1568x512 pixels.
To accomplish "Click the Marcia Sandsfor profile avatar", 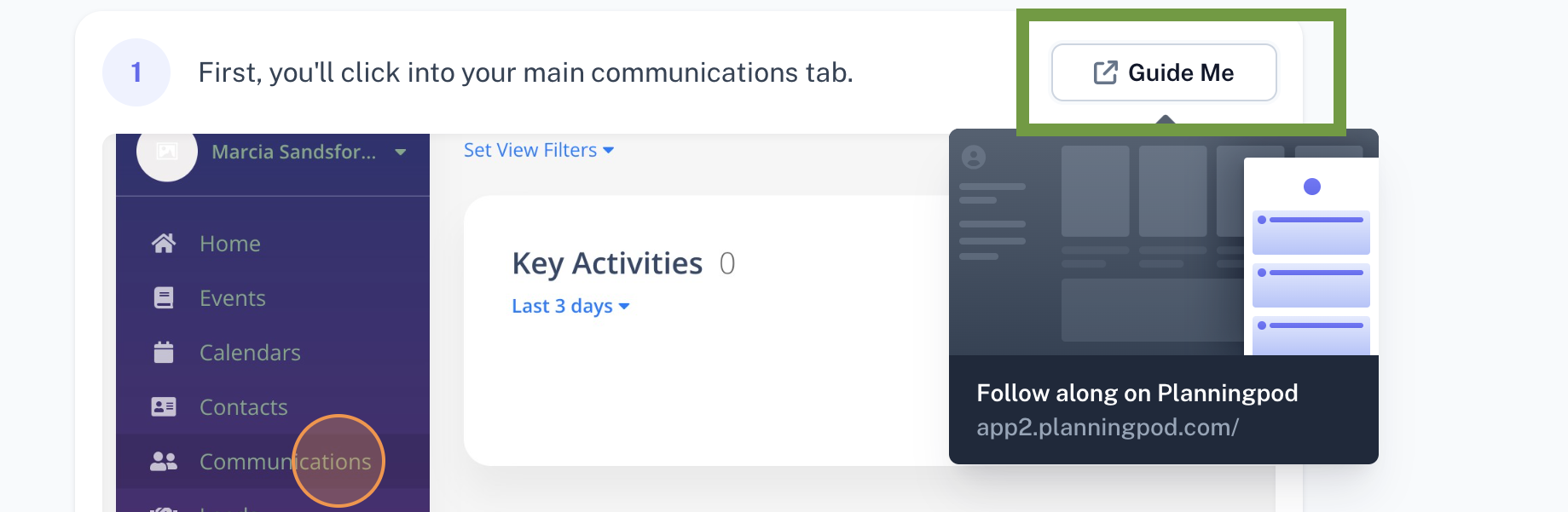I will 167,152.
